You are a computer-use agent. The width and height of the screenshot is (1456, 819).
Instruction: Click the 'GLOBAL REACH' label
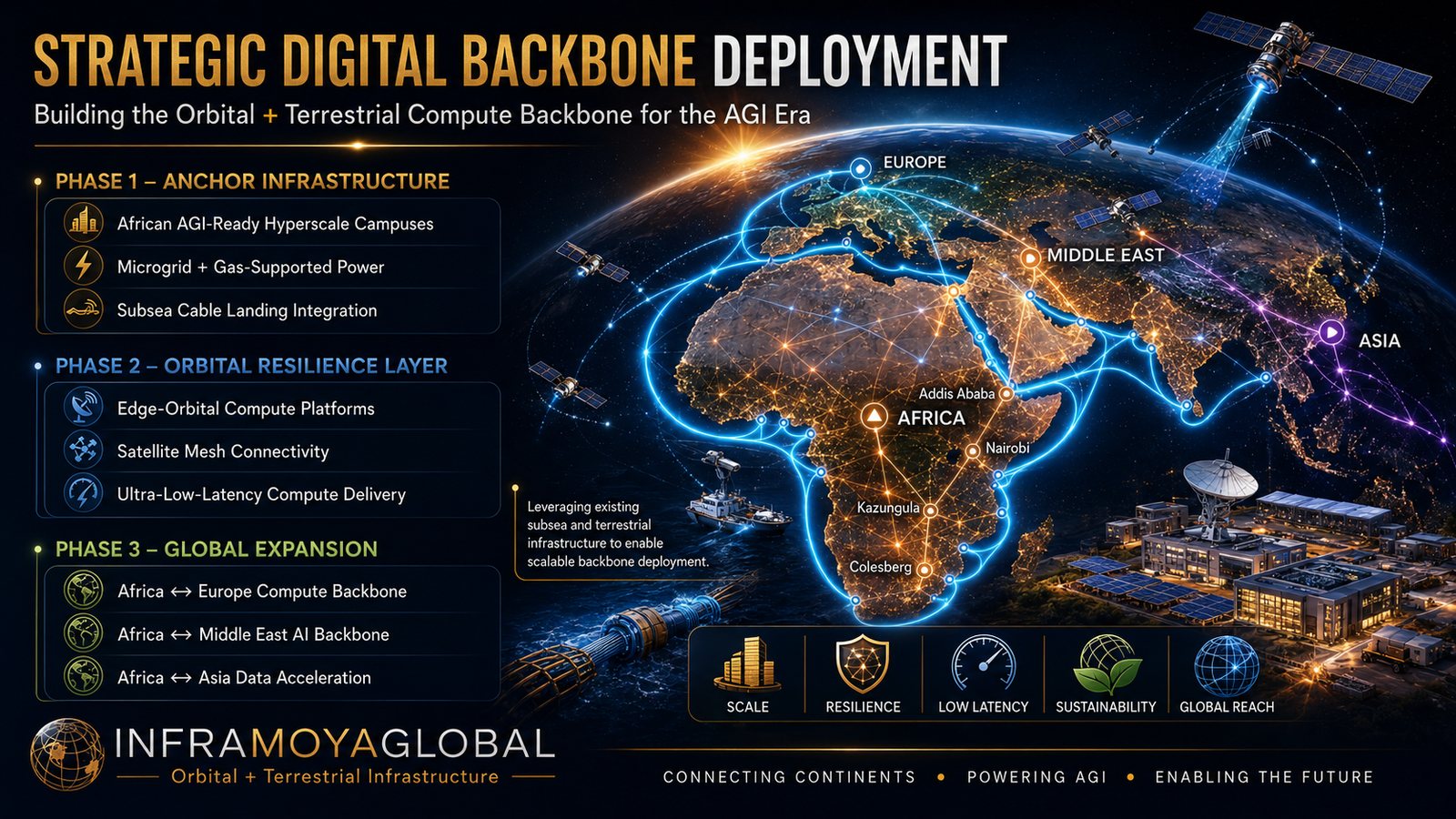click(1227, 707)
